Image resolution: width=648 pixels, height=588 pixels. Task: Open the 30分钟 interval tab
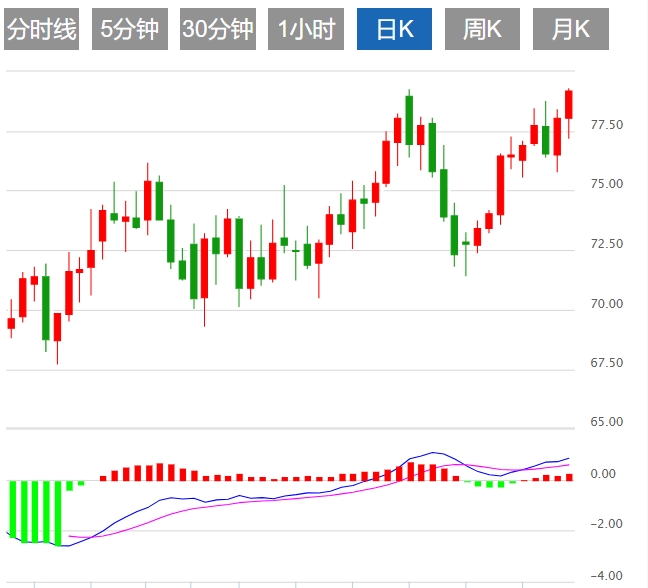(217, 30)
